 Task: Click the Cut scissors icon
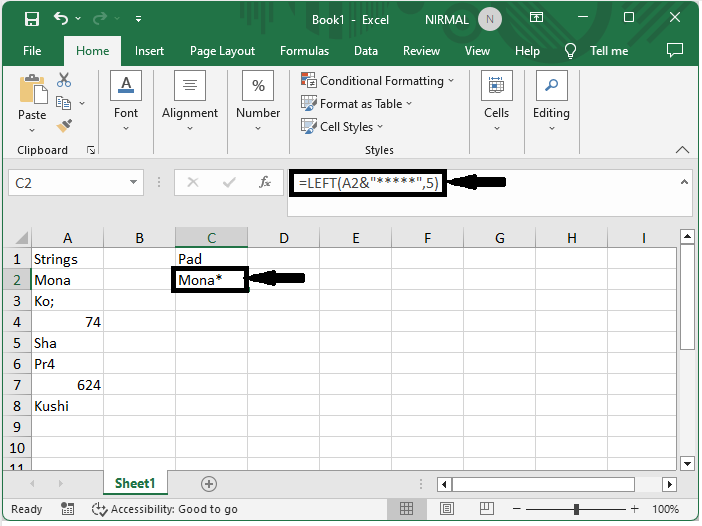click(x=64, y=80)
